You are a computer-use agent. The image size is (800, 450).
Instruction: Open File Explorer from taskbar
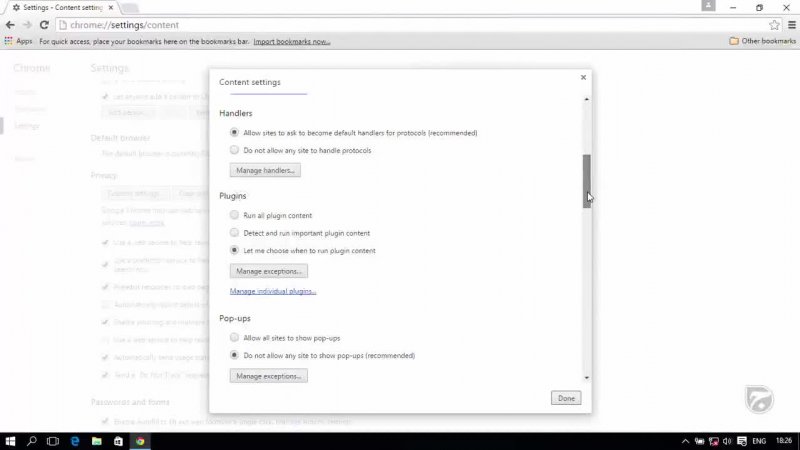96,441
